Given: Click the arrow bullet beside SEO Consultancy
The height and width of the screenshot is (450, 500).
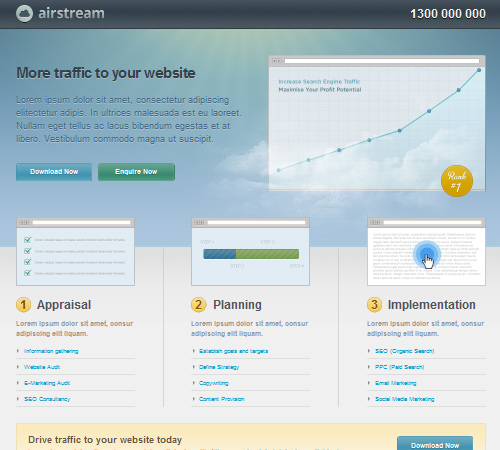Looking at the screenshot, I should pyautogui.click(x=18, y=399).
